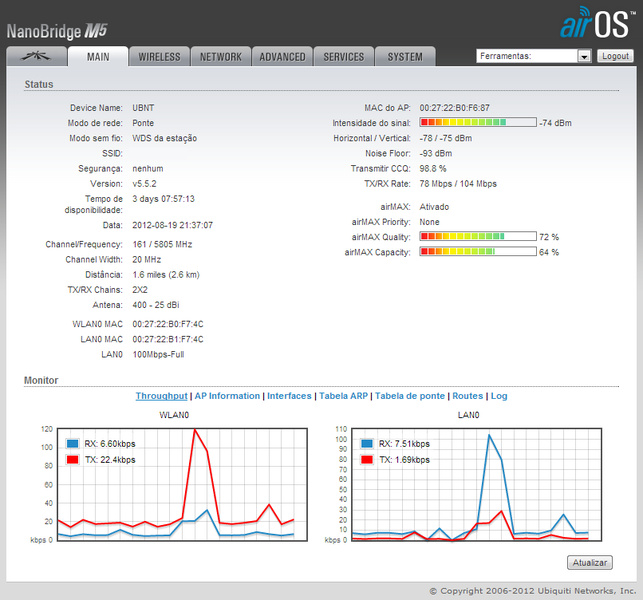
Task: Open the Ferramentas dropdown arrow
Action: coord(584,56)
